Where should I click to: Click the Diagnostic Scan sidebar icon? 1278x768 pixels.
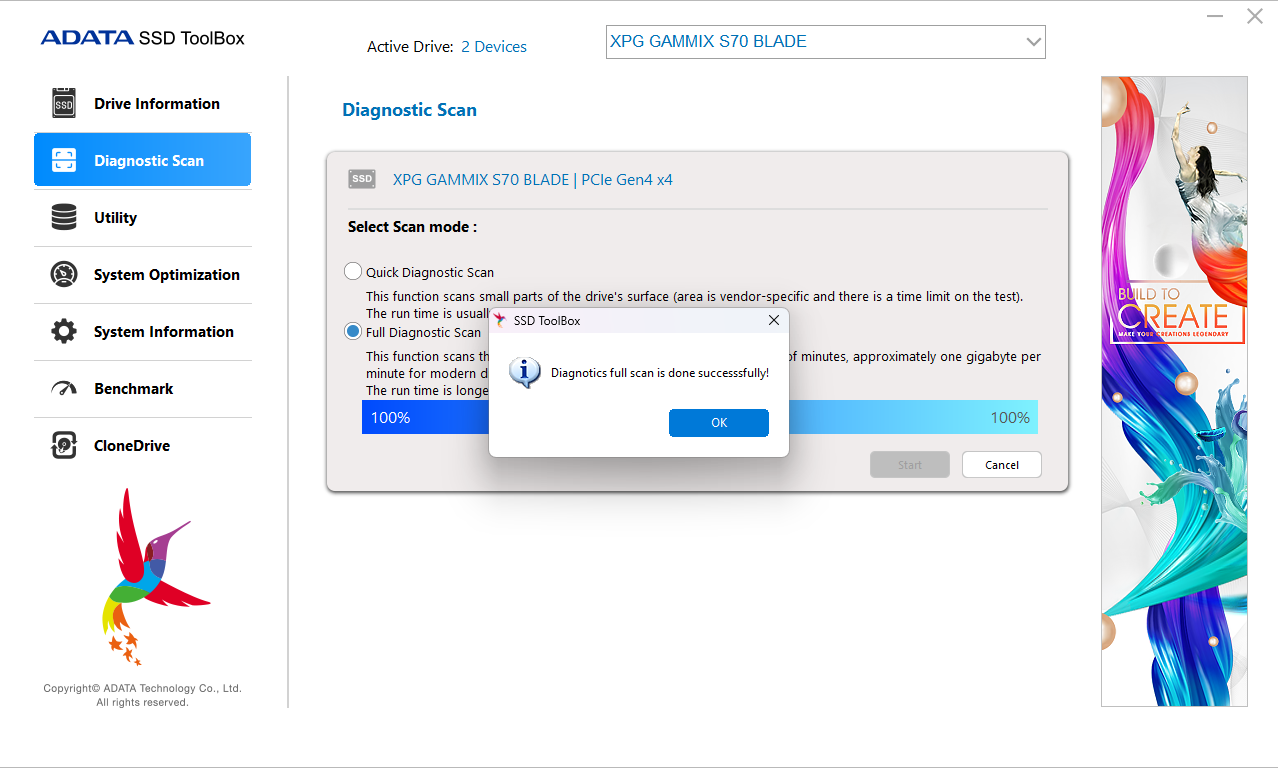pyautogui.click(x=64, y=160)
